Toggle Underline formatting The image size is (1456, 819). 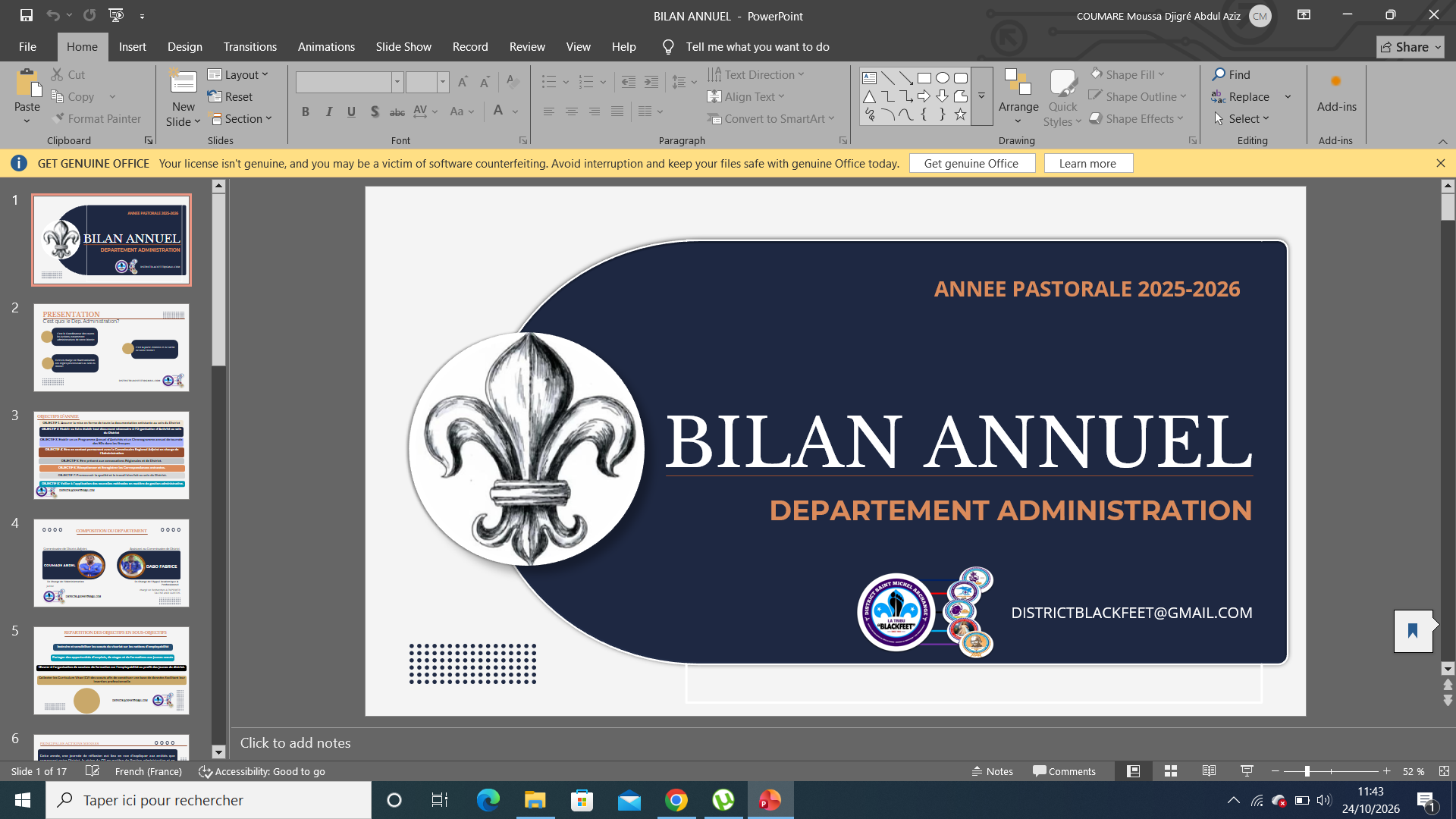coord(351,111)
